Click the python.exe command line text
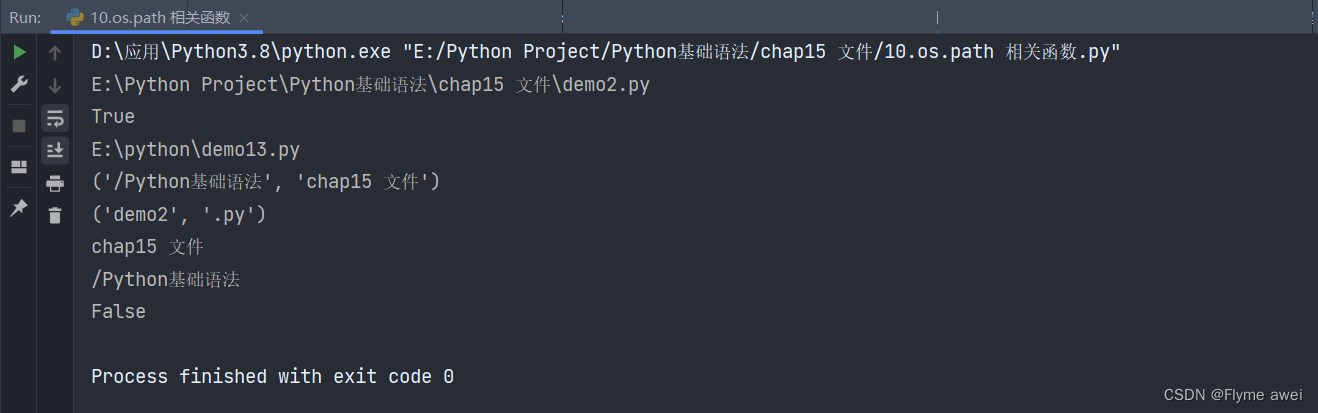 (605, 52)
